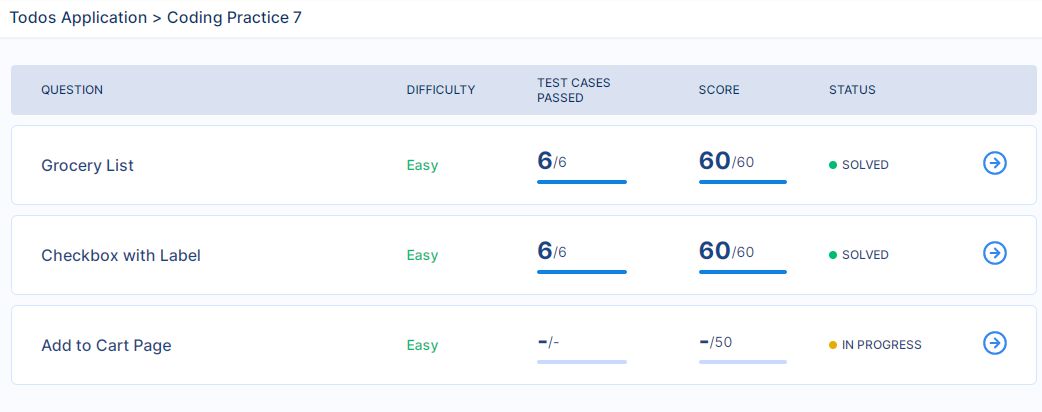Click Grocery List test cases progress bar

[x=581, y=181]
